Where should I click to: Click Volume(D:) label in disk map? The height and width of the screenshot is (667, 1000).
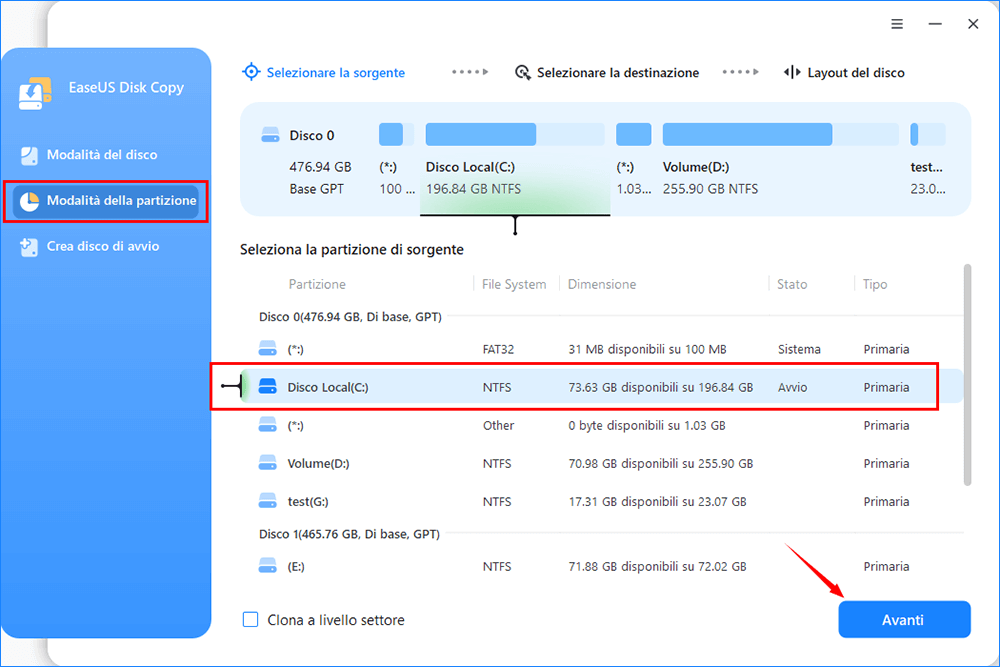pyautogui.click(x=696, y=167)
